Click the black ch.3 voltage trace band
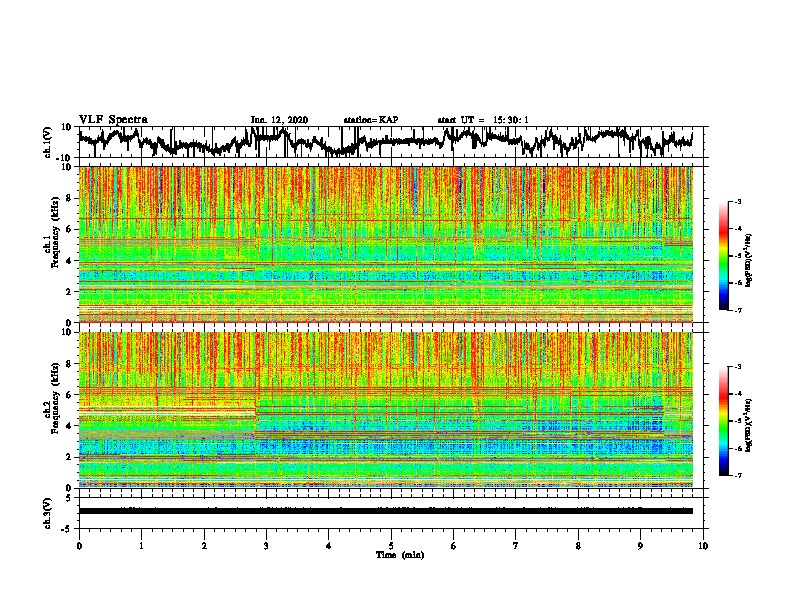This screenshot has width=792, height=612. pos(386,511)
